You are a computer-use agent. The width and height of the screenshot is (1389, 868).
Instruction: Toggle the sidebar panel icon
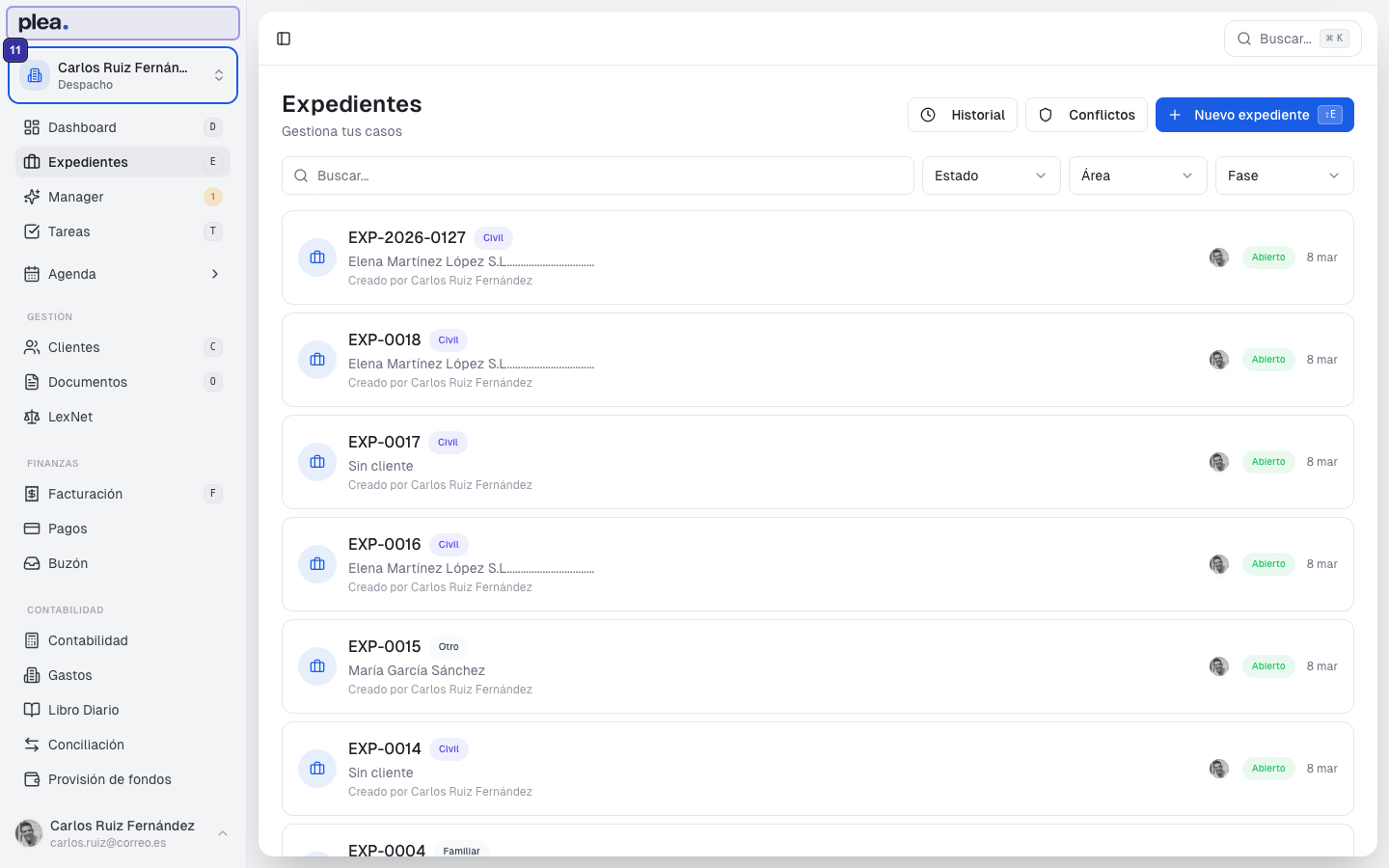[x=284, y=39]
